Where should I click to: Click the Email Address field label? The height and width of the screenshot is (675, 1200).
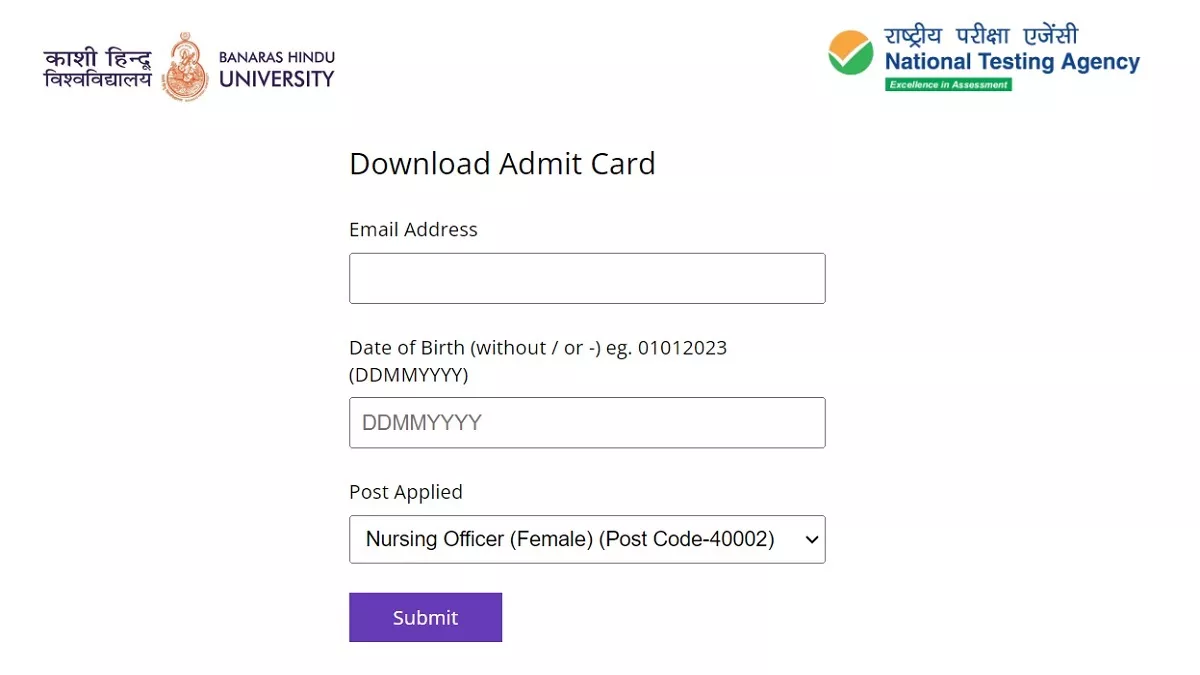(x=413, y=230)
